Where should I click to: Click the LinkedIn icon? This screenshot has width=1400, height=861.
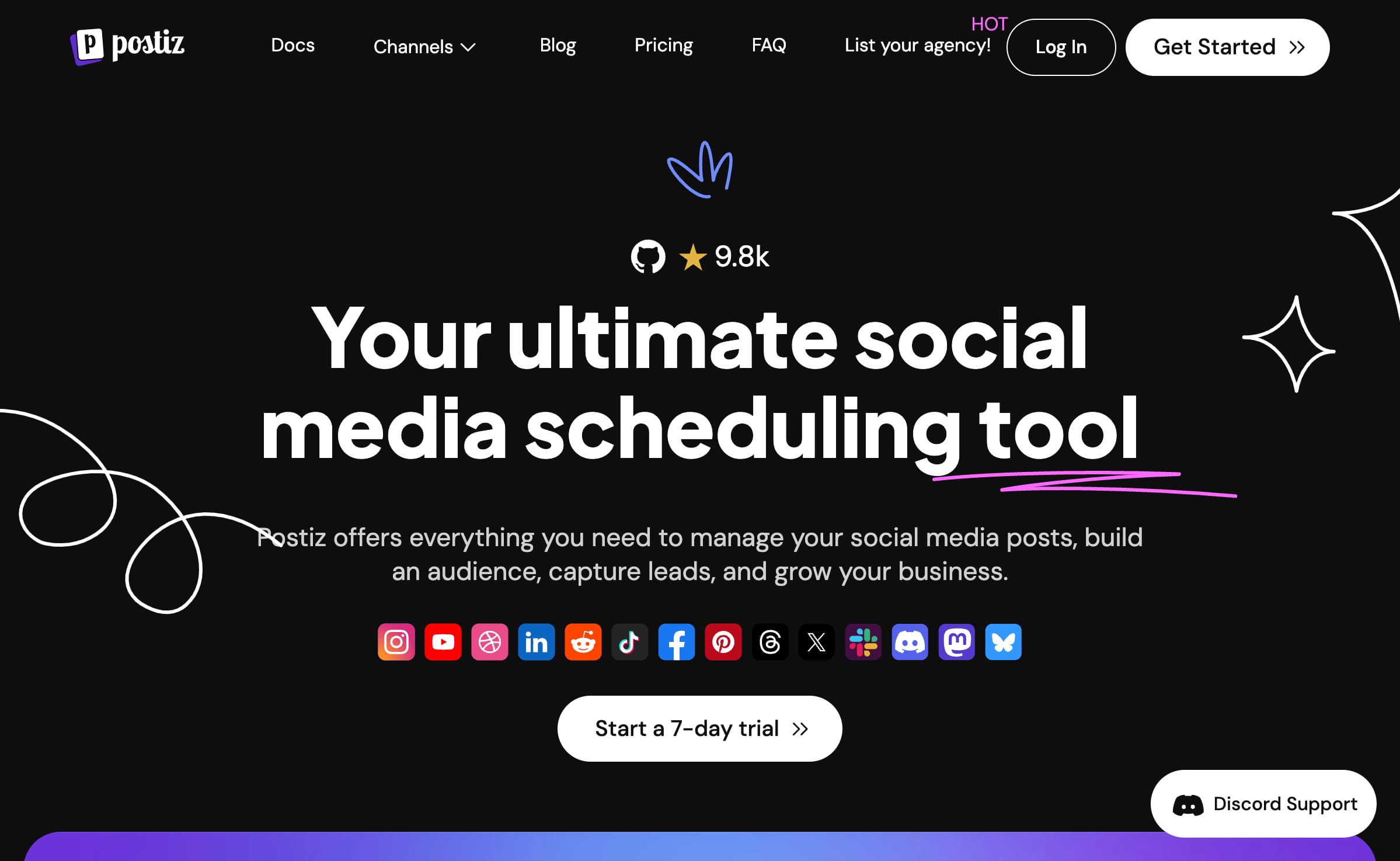coord(536,642)
